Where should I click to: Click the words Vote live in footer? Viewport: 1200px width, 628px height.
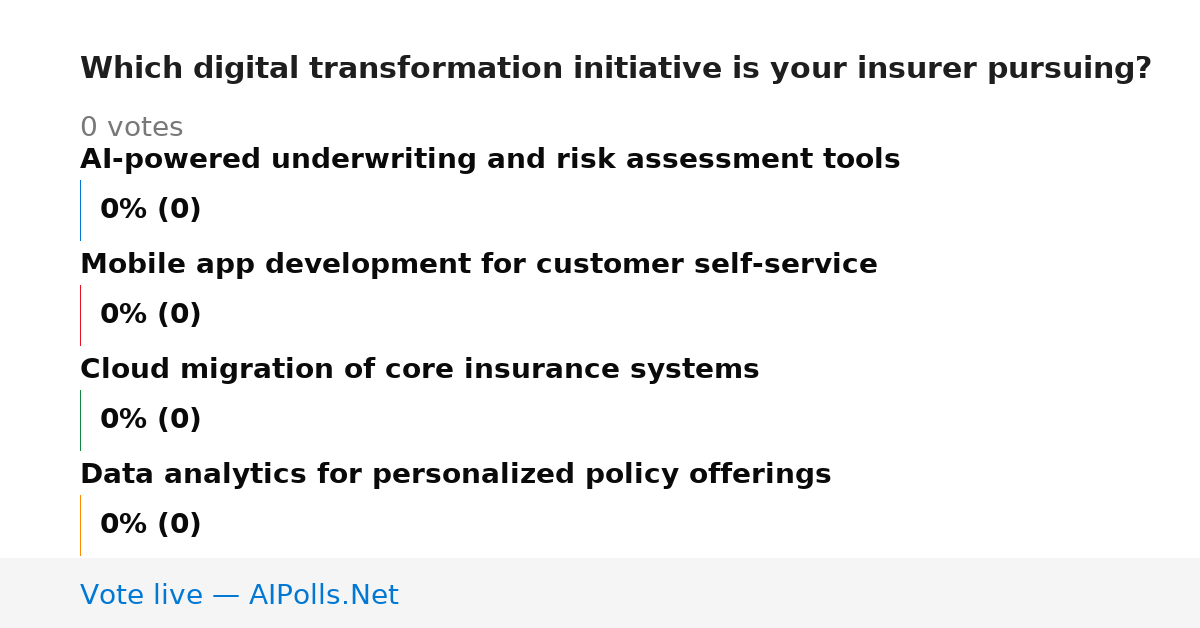[141, 596]
